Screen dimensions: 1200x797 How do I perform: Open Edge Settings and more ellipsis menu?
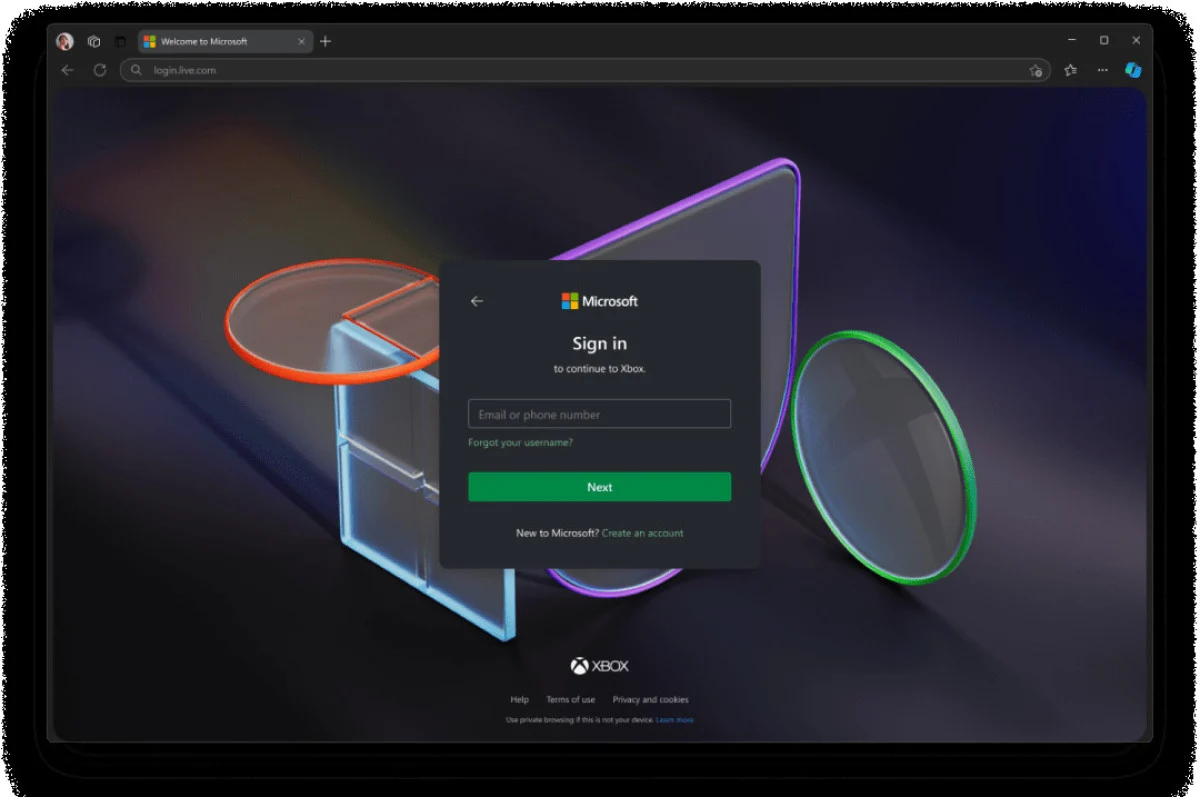point(1102,70)
